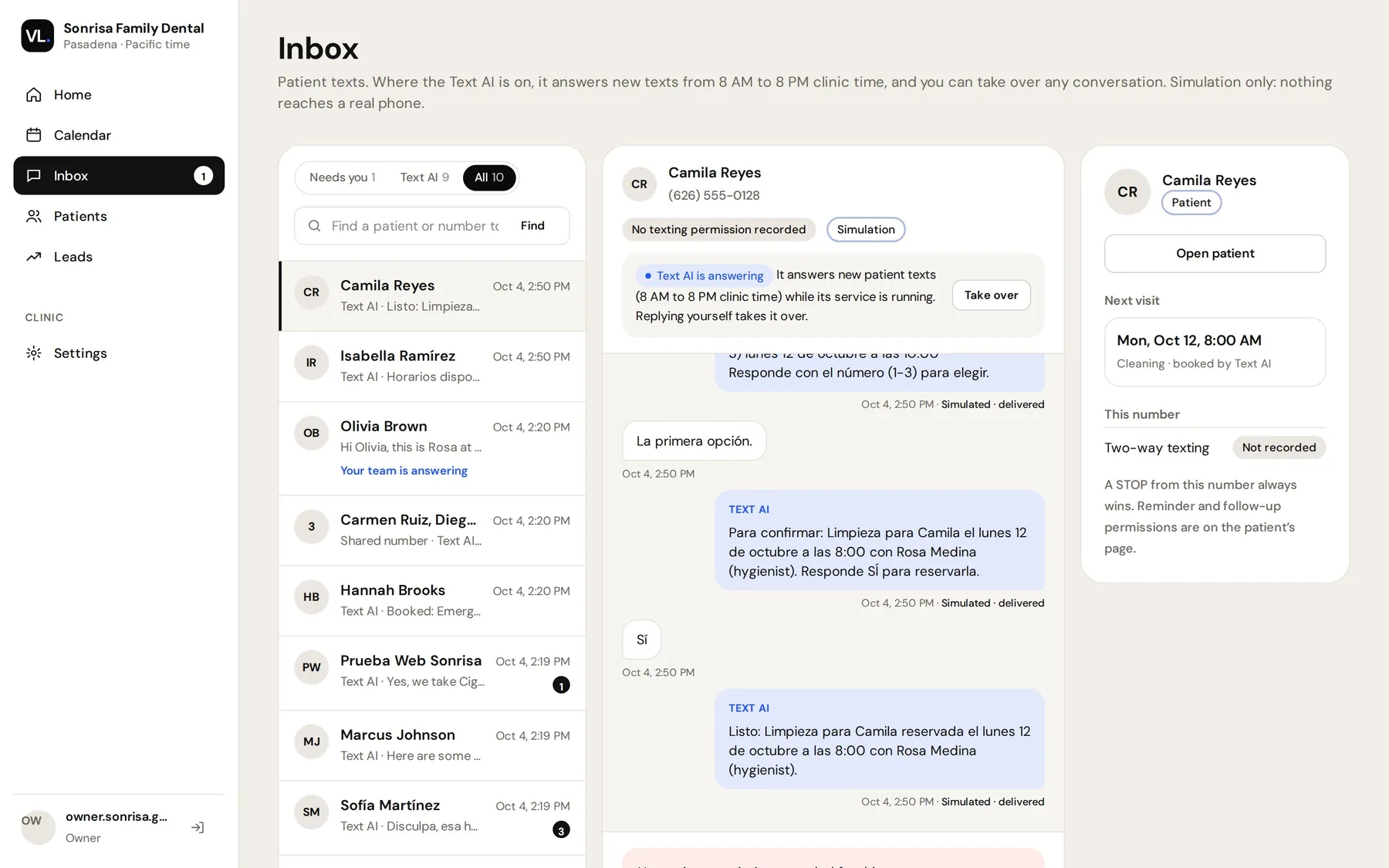This screenshot has height=868, width=1389.
Task: Click the Inbox chat bubble icon
Action: 33,176
